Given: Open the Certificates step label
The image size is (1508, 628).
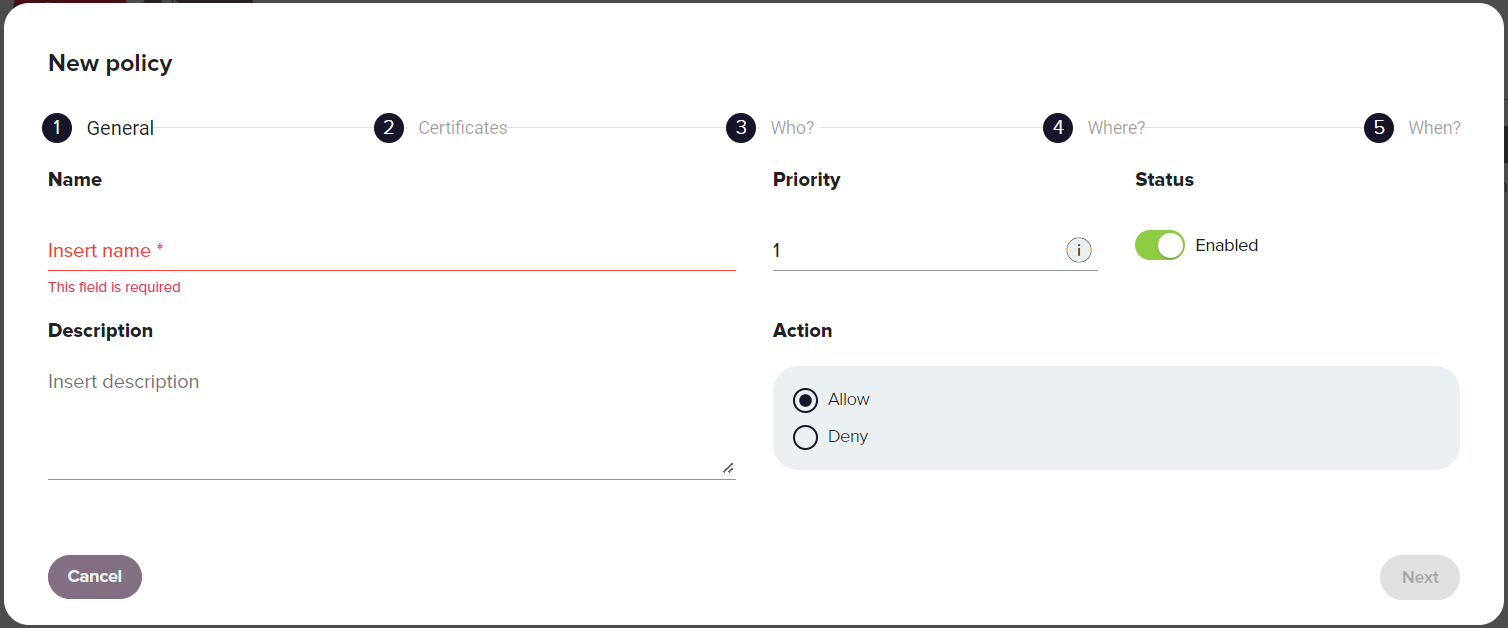Looking at the screenshot, I should (x=463, y=128).
